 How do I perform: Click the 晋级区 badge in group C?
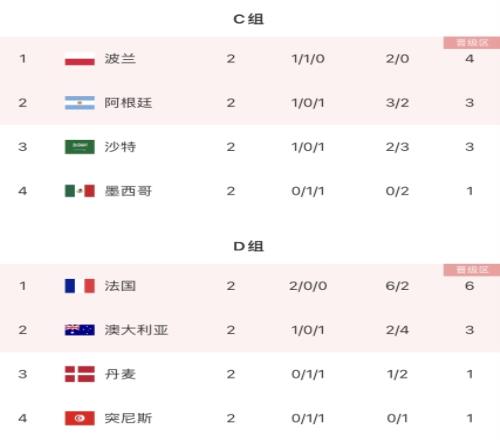point(472,43)
